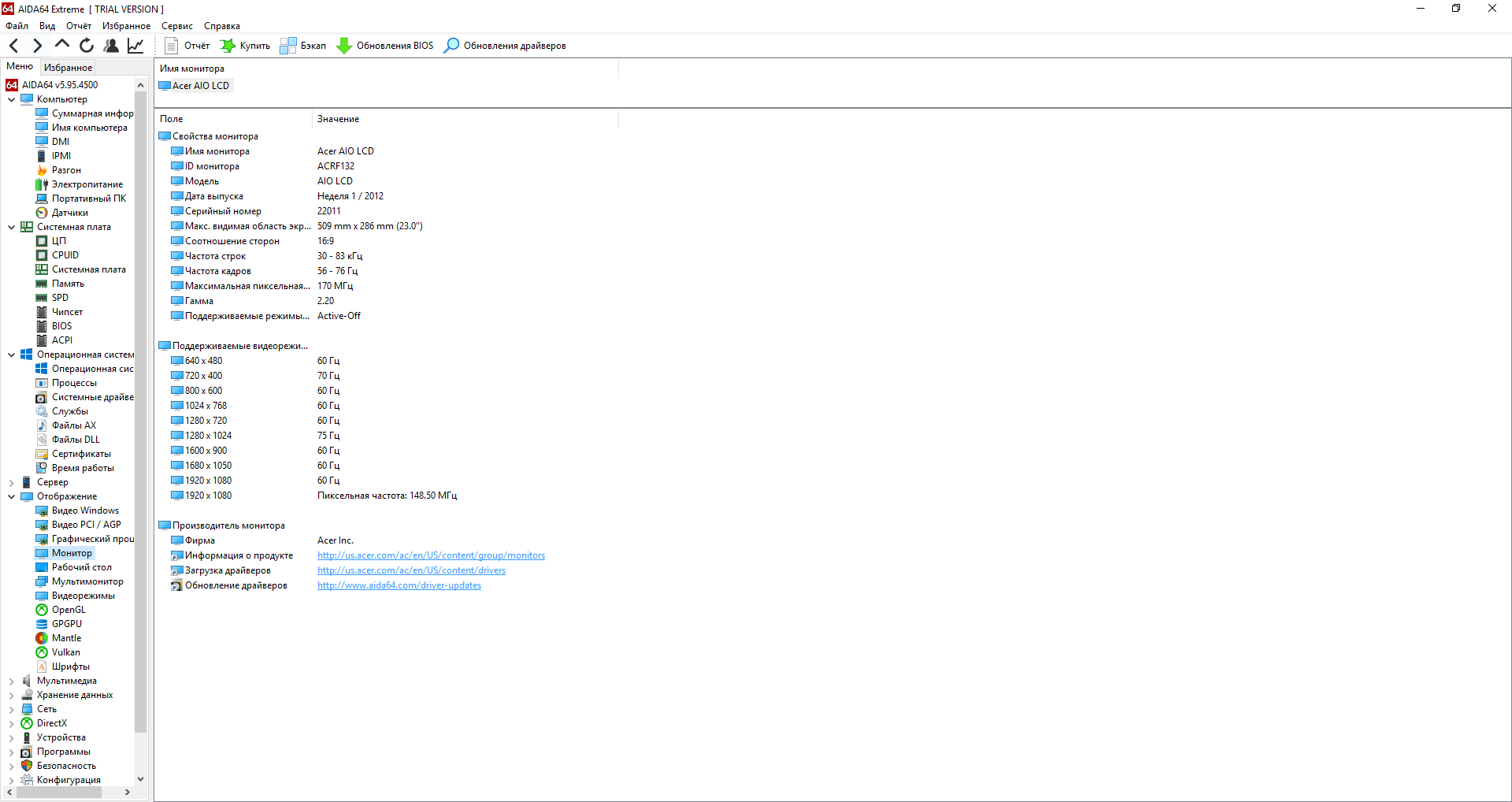Select the Электропитание tree item
The width and height of the screenshot is (1512, 802).
(80, 184)
